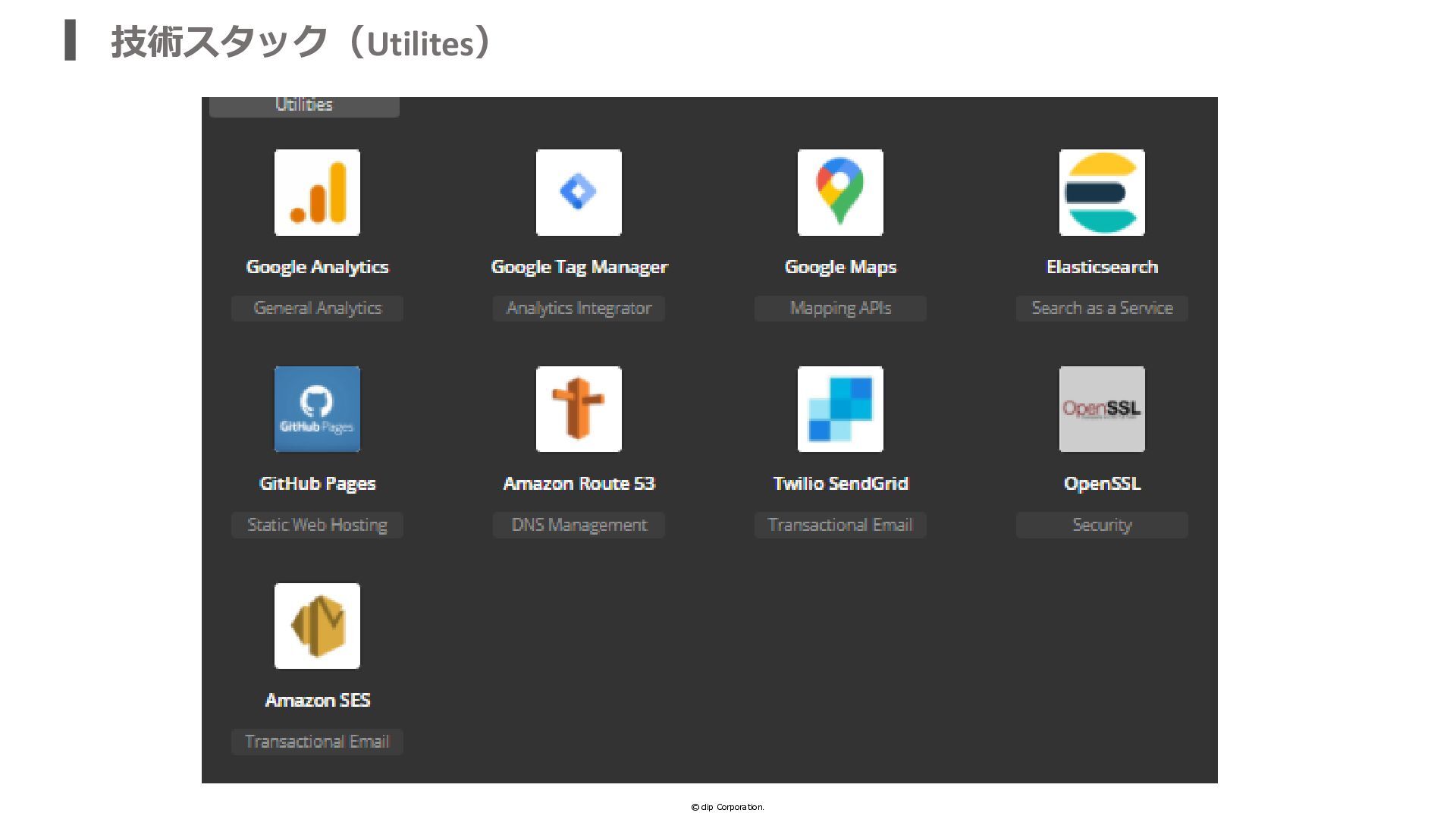Image resolution: width=1456 pixels, height=819 pixels.
Task: Click the DNS Management category tag
Action: (579, 526)
